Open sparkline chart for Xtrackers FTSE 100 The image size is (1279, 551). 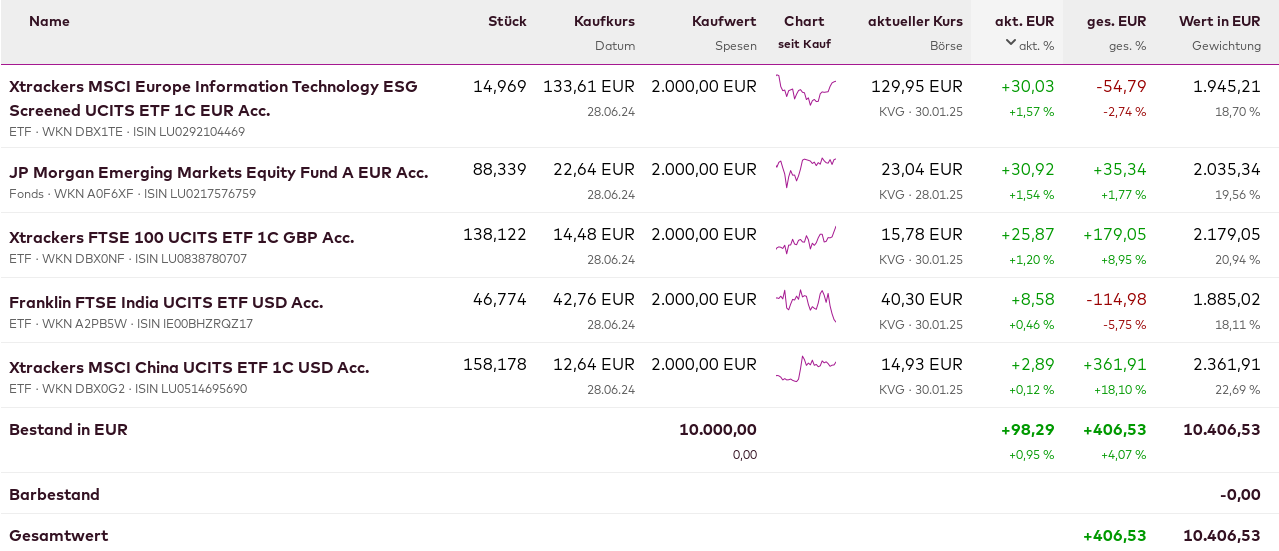pos(805,240)
